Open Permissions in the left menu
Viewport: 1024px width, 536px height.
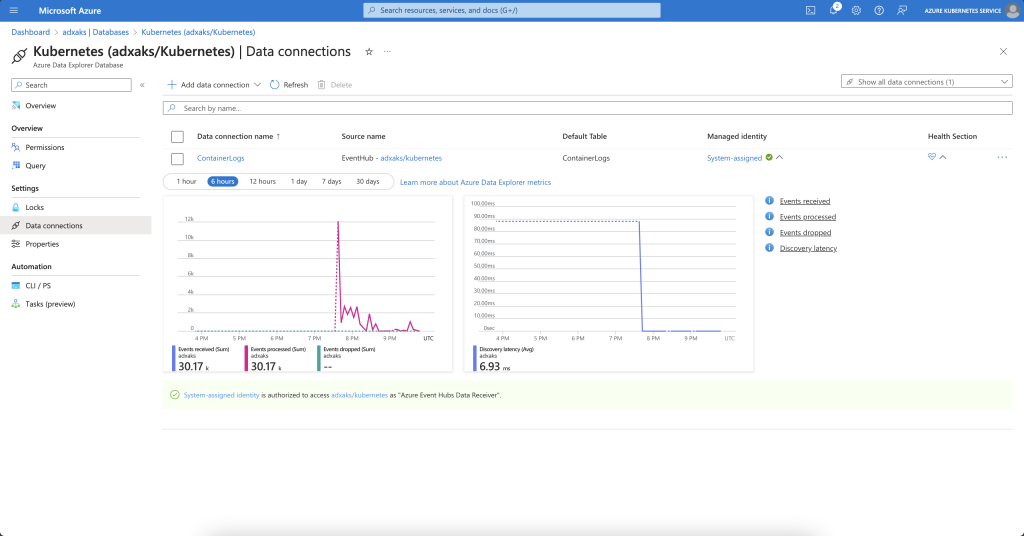click(x=44, y=147)
